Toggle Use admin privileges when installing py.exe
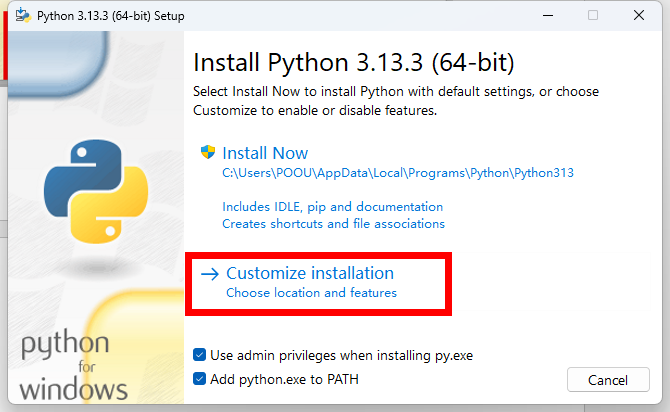670x412 pixels. (200, 355)
